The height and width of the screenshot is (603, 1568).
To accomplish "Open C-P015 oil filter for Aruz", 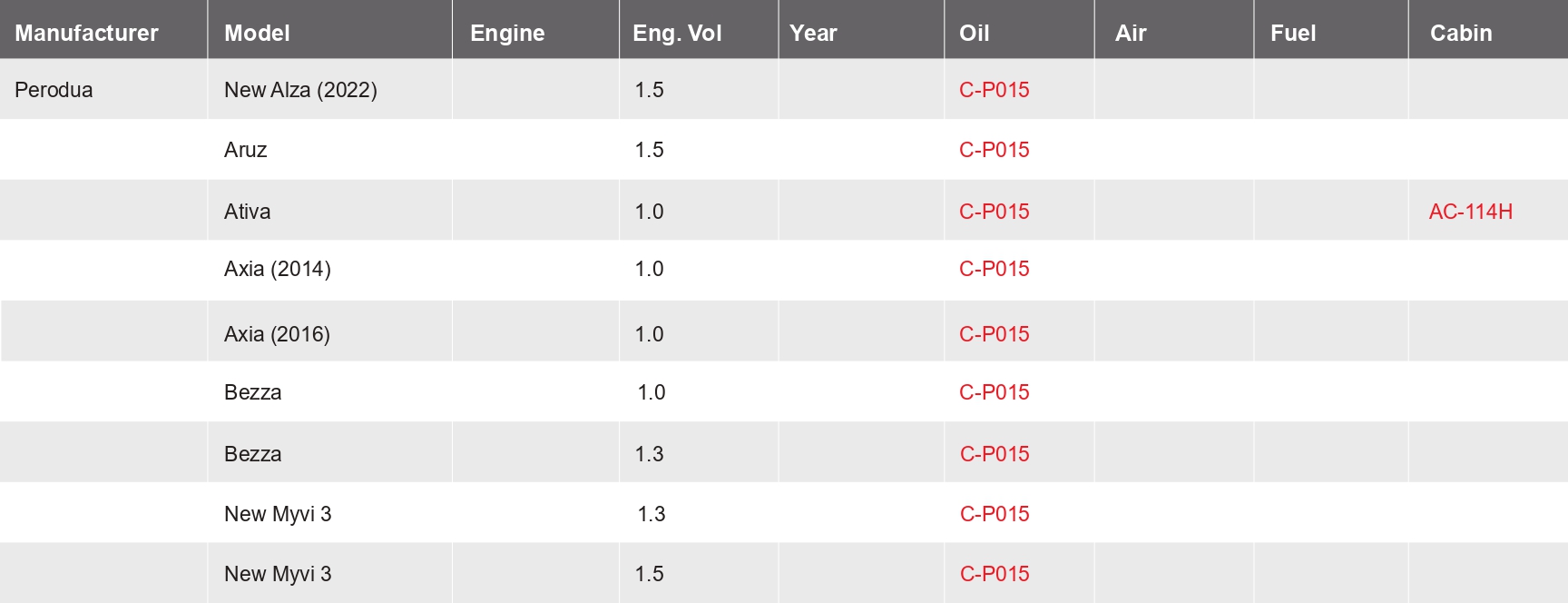I will click(x=994, y=150).
